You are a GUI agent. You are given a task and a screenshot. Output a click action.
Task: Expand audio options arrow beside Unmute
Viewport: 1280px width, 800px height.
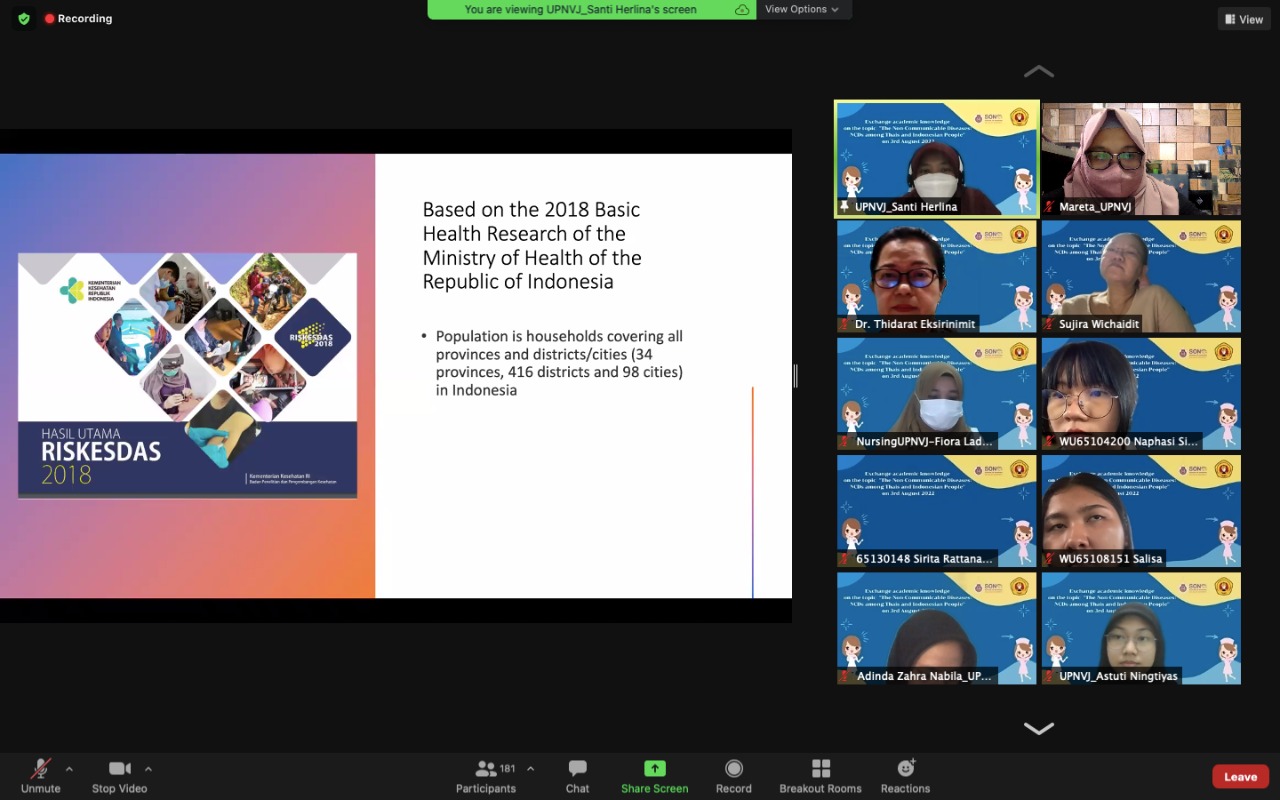69,769
